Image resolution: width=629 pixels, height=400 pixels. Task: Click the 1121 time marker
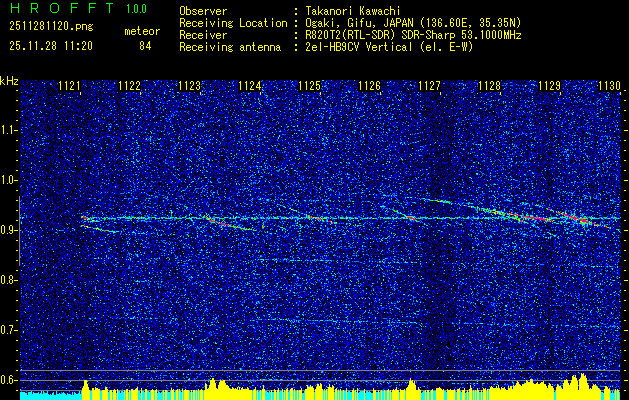[x=69, y=86]
